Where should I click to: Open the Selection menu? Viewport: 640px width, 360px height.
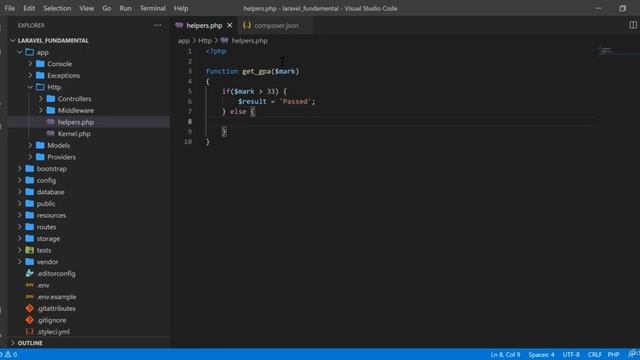click(x=57, y=8)
